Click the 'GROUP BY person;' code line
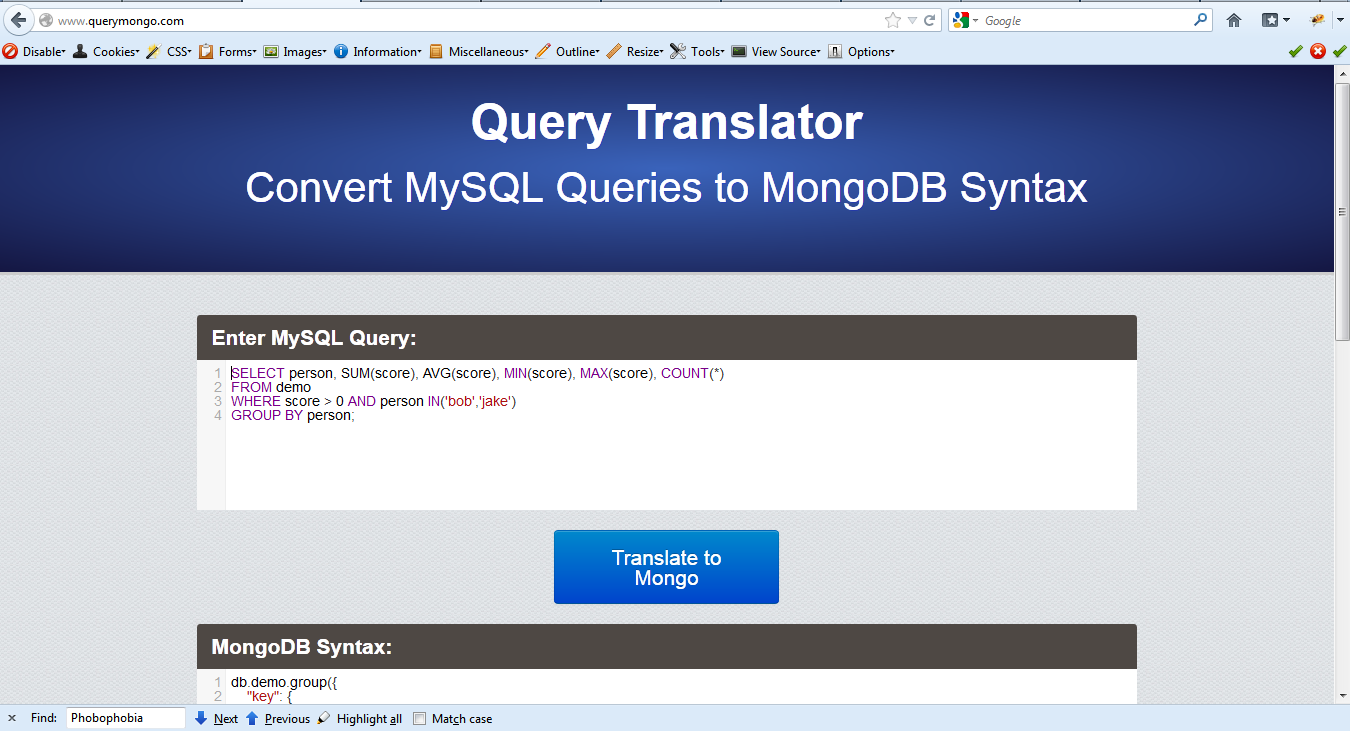This screenshot has width=1350, height=731. pos(293,415)
